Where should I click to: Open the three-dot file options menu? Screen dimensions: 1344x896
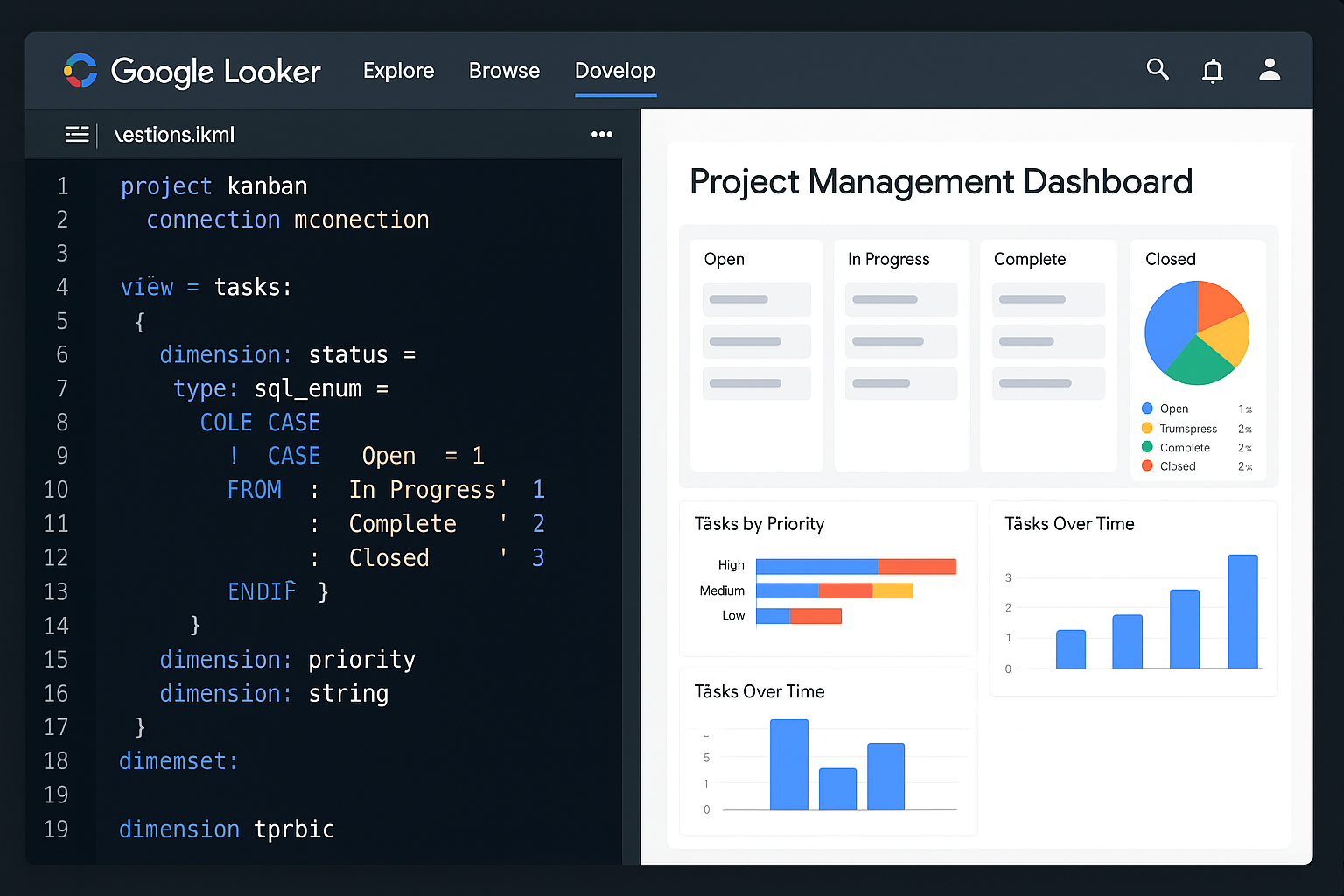pos(602,134)
